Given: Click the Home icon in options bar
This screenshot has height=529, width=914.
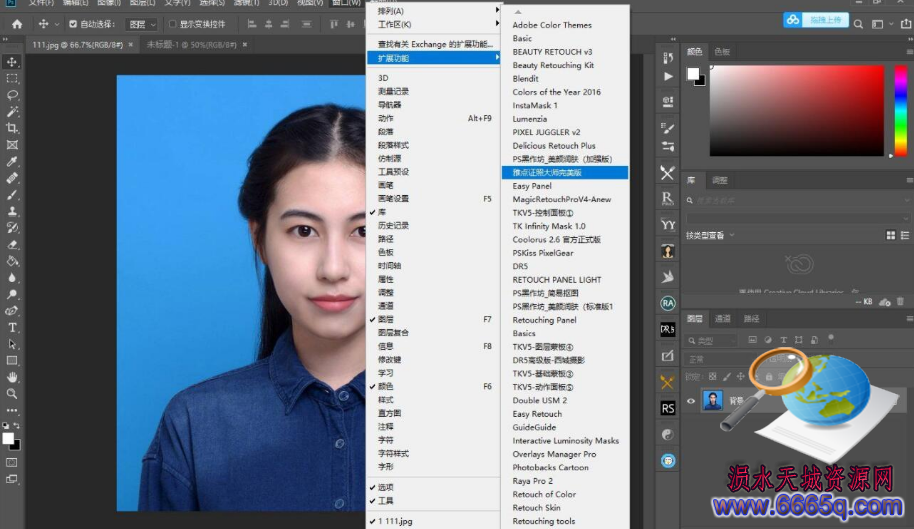Looking at the screenshot, I should pyautogui.click(x=17, y=24).
